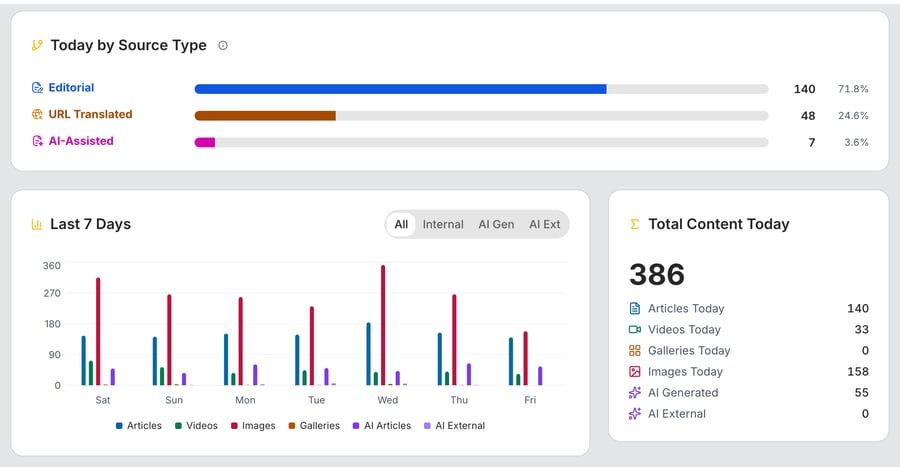The width and height of the screenshot is (900, 467).
Task: Click the blue Articles bar for Wed
Action: tap(368, 354)
